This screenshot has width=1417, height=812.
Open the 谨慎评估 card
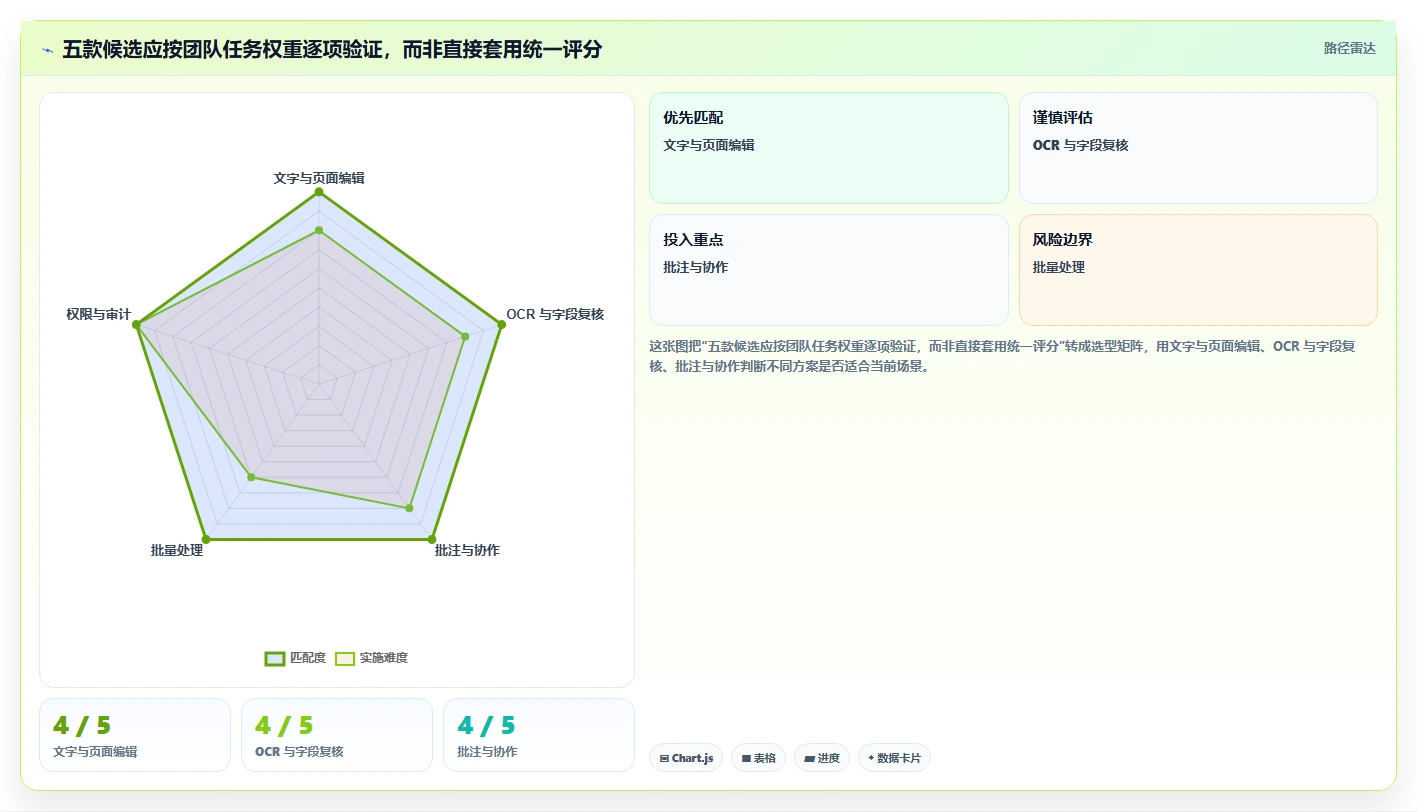click(1198, 148)
